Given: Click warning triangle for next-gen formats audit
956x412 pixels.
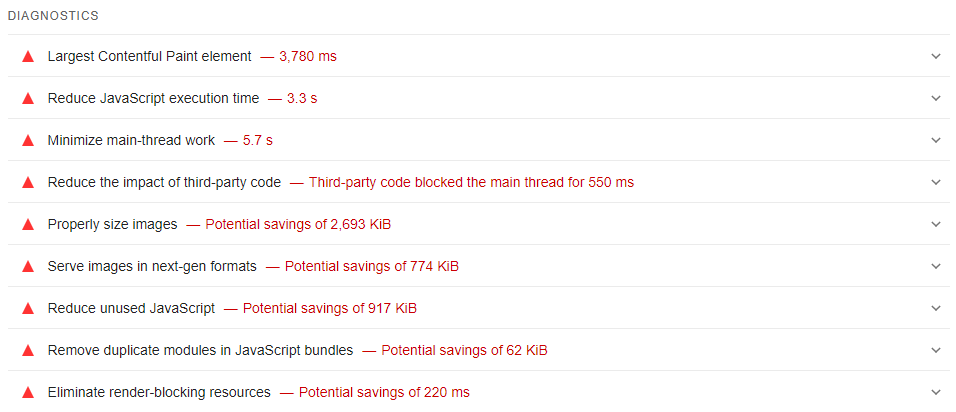Looking at the screenshot, I should click(x=28, y=266).
